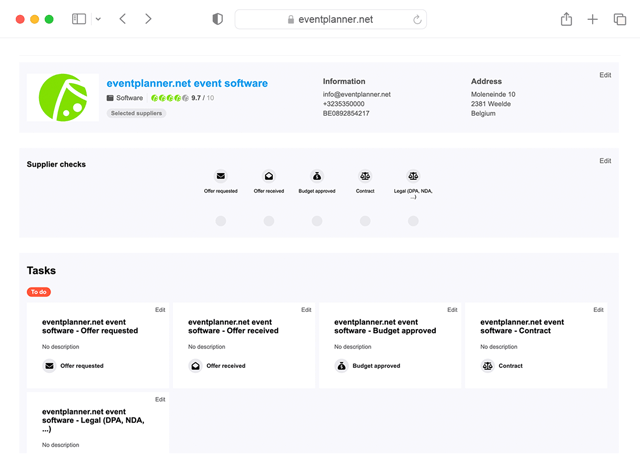Select the Offer received open envelope icon in Supplier checks

click(269, 176)
